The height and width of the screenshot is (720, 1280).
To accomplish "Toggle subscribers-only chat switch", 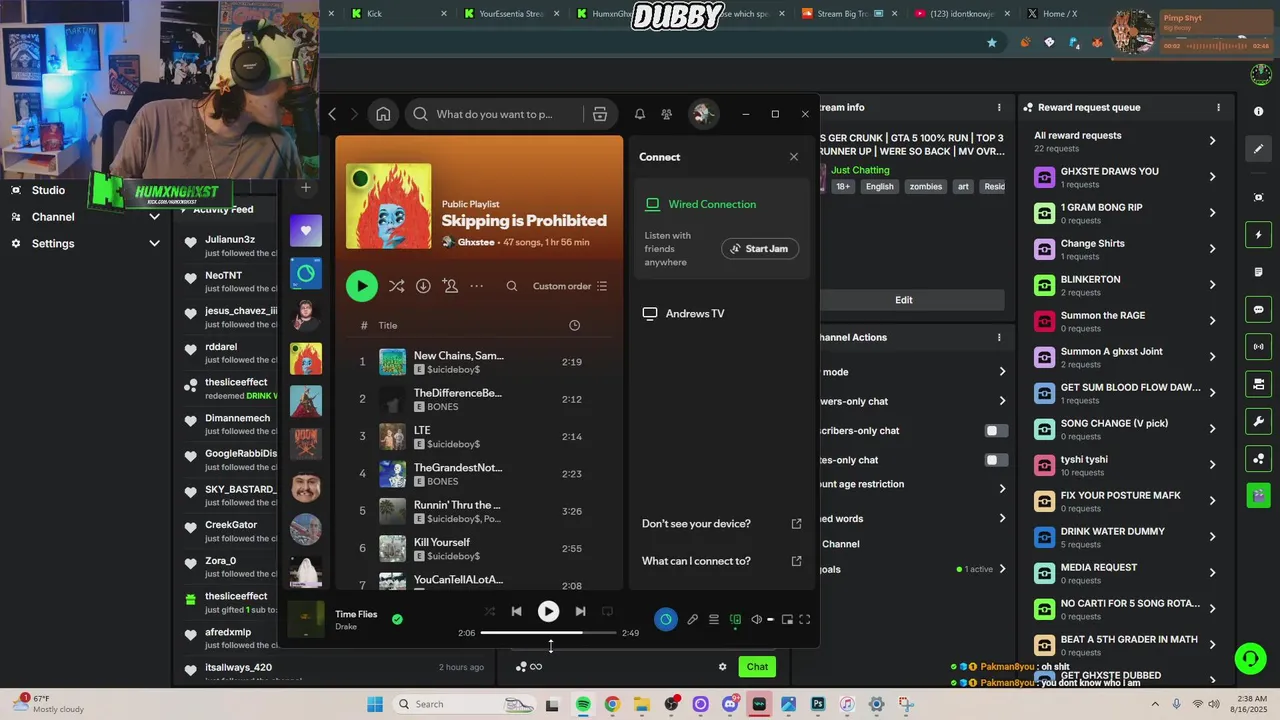I will pos(996,431).
